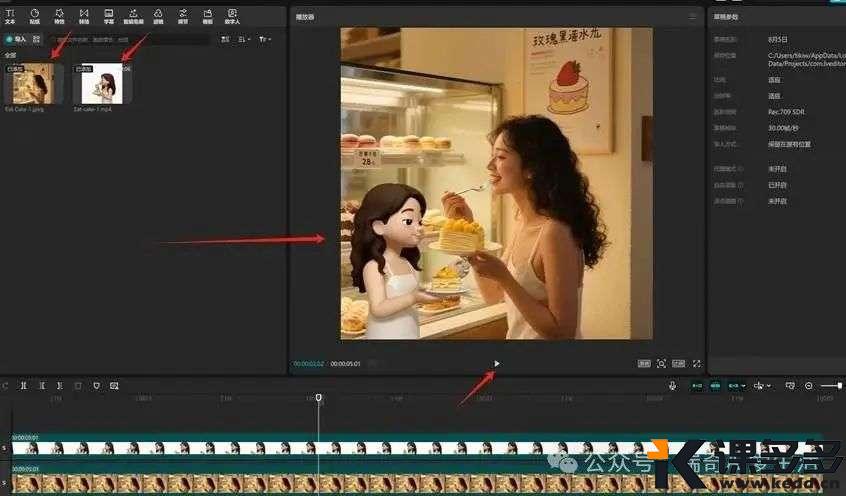Toggle the linkage button on timeline toolbar
This screenshot has height=496, width=846.
click(x=736, y=385)
